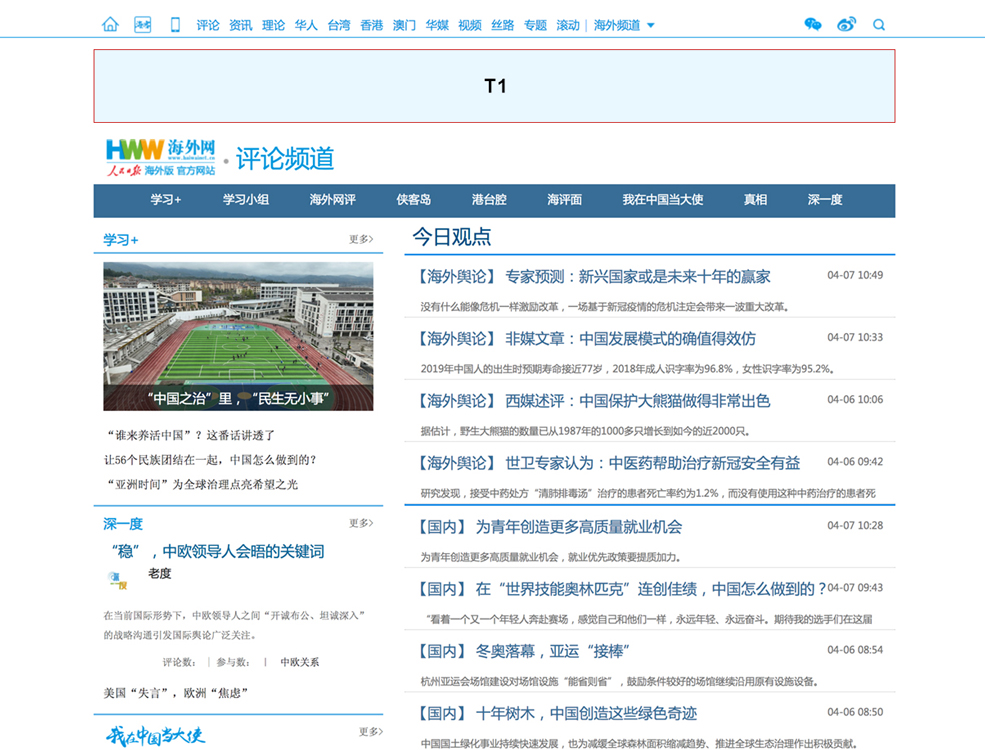The image size is (985, 750).
Task: Select the 港台腔 tab
Action: pos(489,200)
